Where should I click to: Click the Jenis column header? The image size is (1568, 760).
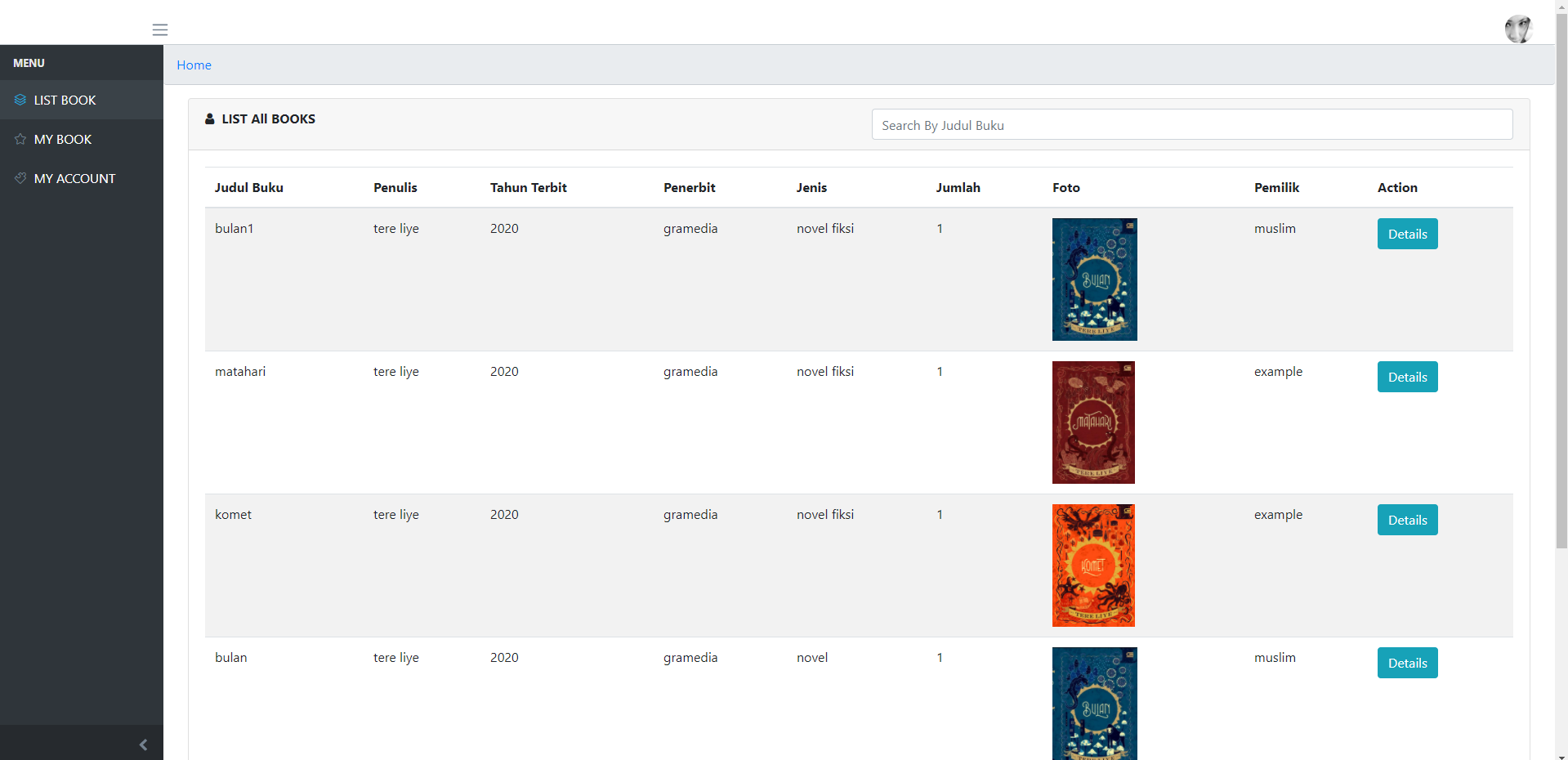811,187
